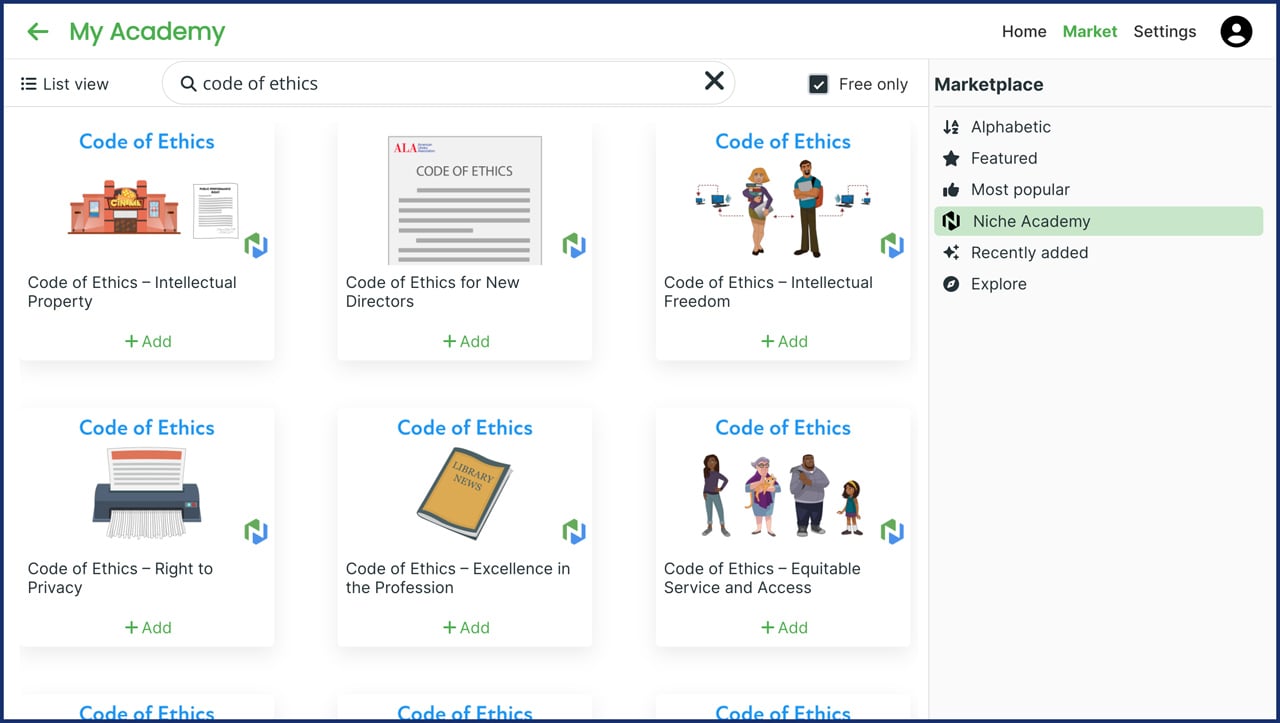1280x723 pixels.
Task: Add the Code of Ethics – Right to Privacy tutorial
Action: (148, 627)
